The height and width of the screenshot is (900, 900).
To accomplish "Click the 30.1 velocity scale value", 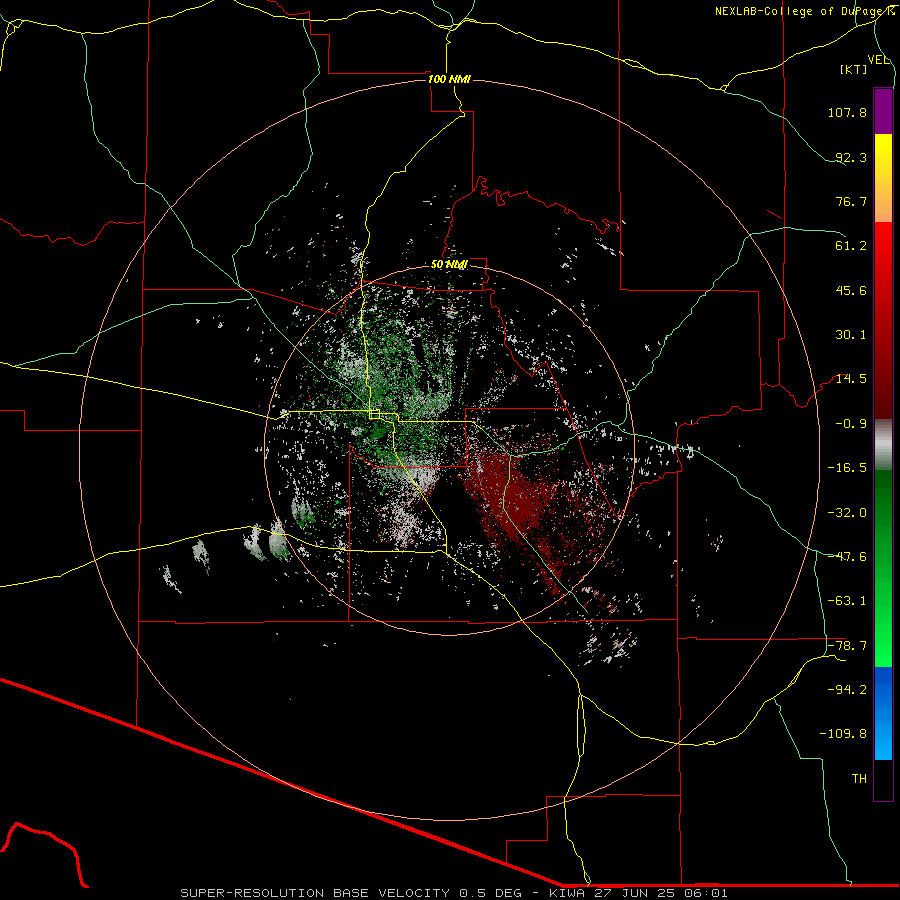I will (851, 335).
